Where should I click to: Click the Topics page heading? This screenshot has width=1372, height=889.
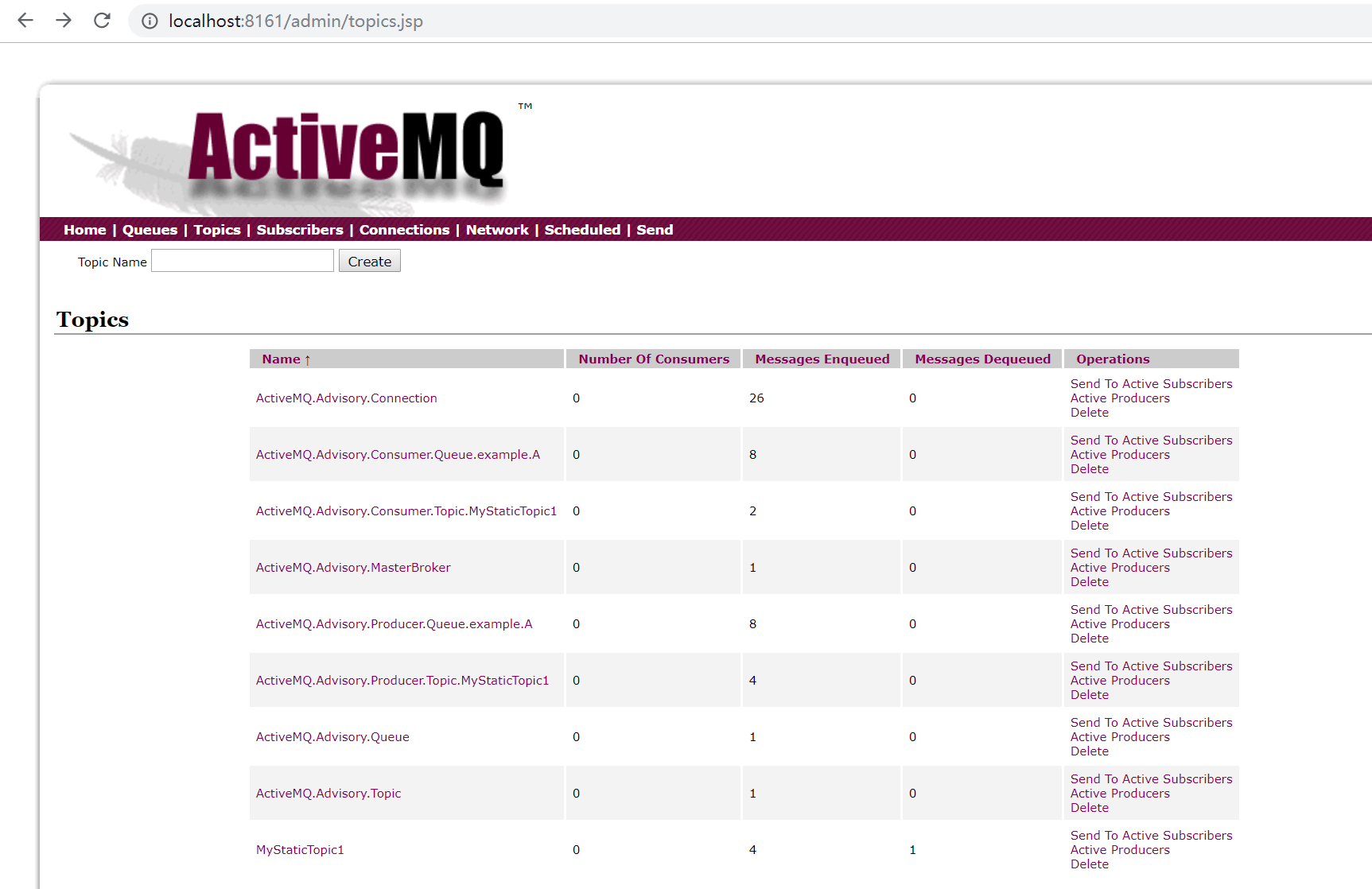pyautogui.click(x=92, y=320)
